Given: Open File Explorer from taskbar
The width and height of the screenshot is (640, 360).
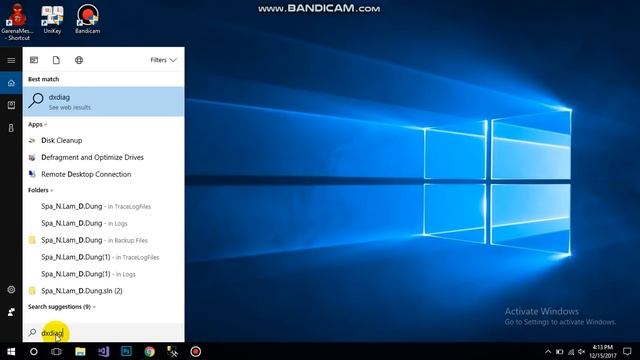Looking at the screenshot, I should click(80, 351).
